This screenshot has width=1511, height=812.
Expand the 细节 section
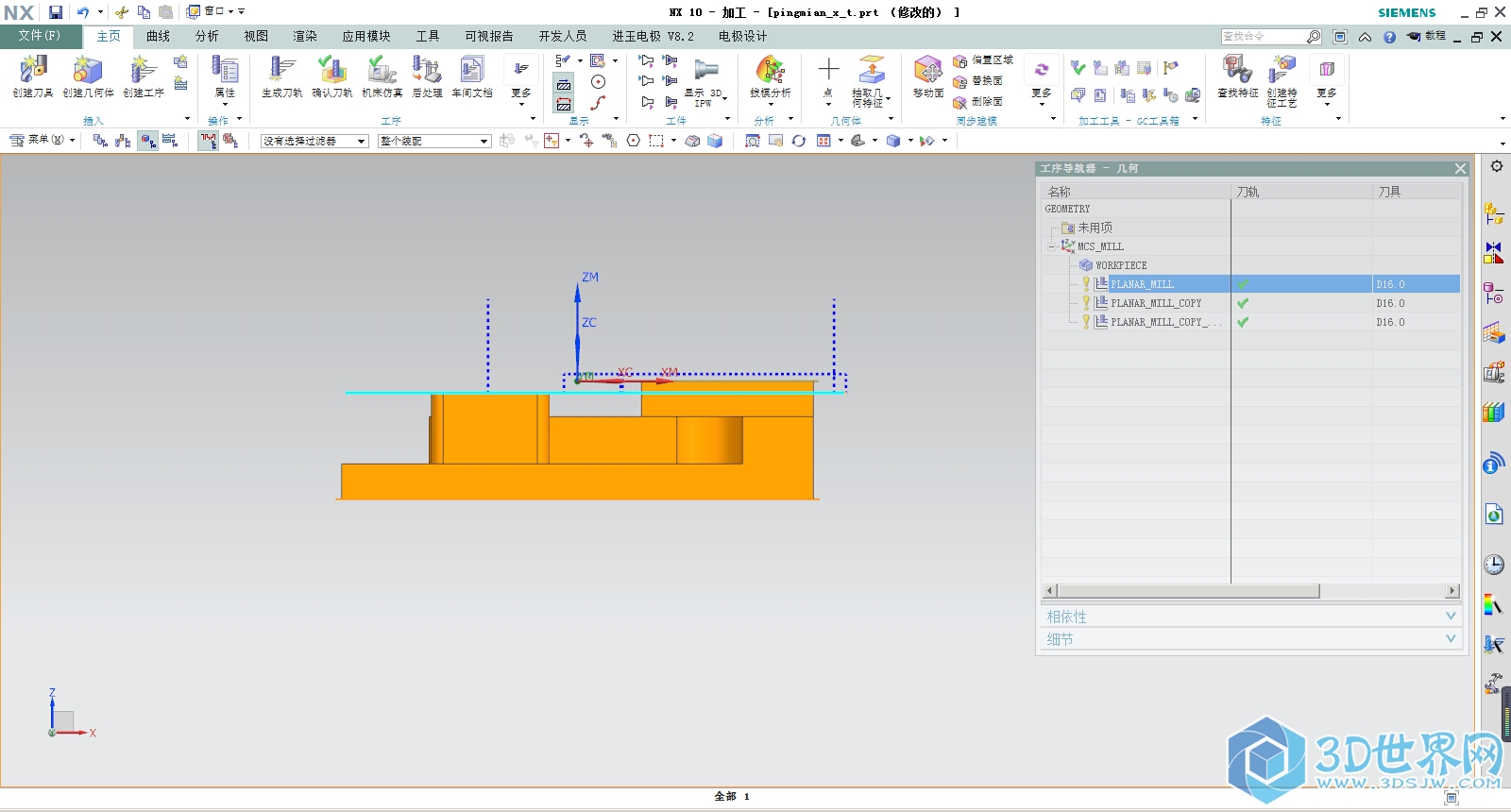1251,639
